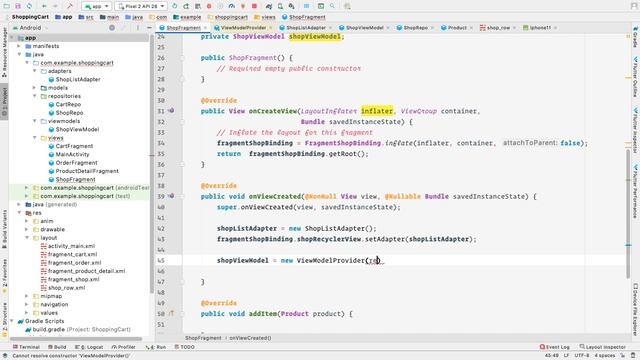
Task: Open the AVD Manager icon
Action: coord(280,6)
